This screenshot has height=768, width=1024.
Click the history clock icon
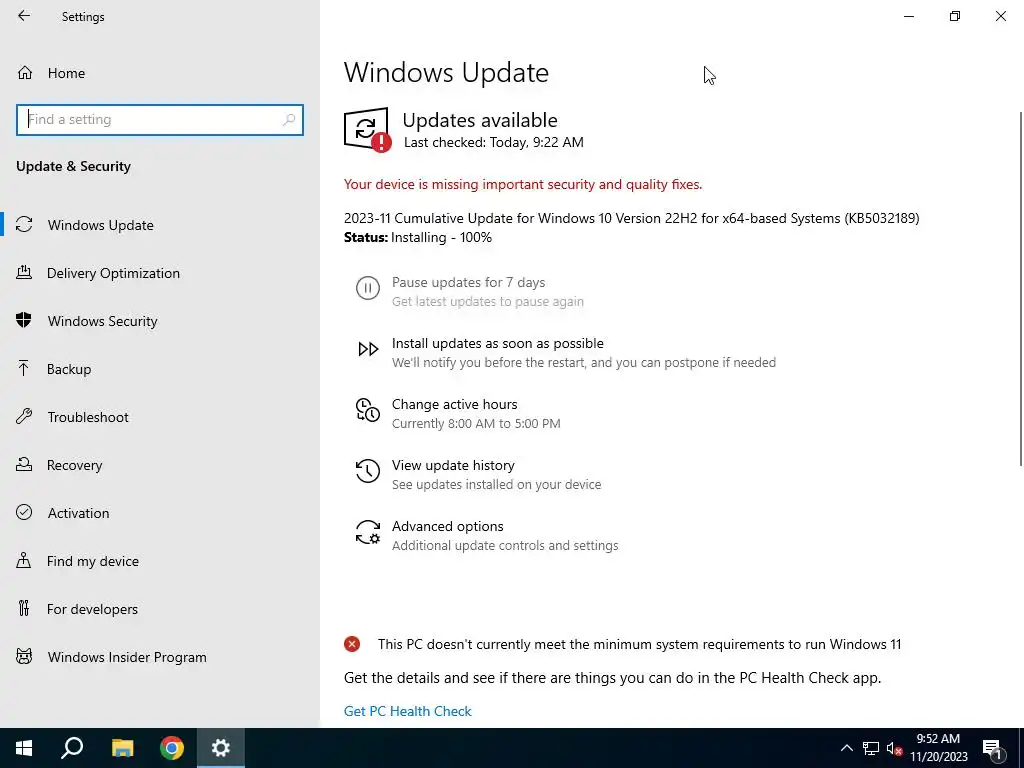(x=368, y=471)
